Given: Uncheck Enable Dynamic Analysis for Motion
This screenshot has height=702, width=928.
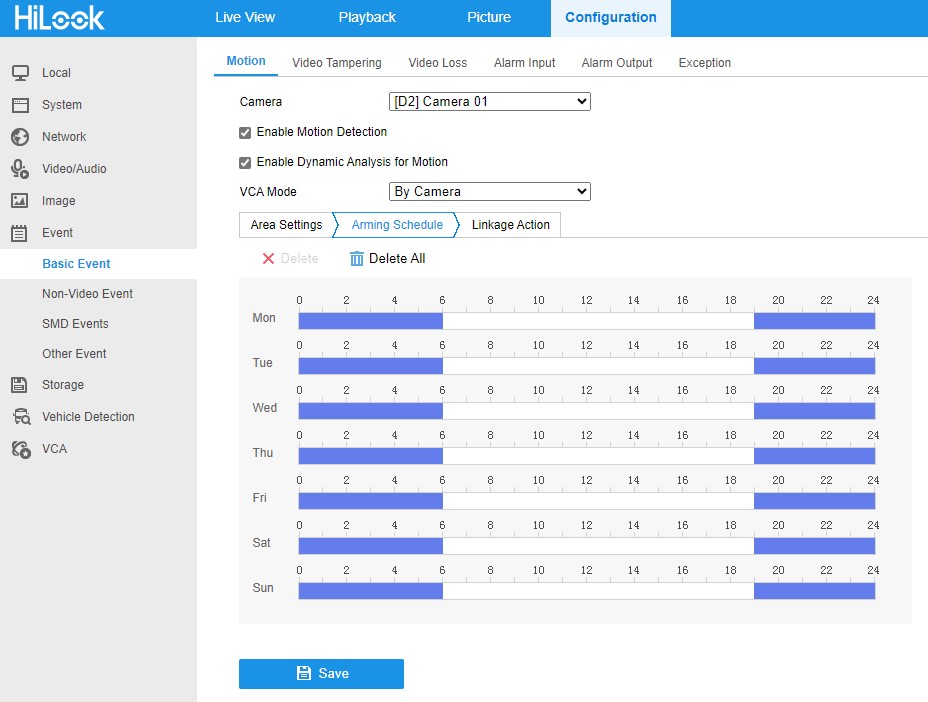Looking at the screenshot, I should click(x=245, y=162).
